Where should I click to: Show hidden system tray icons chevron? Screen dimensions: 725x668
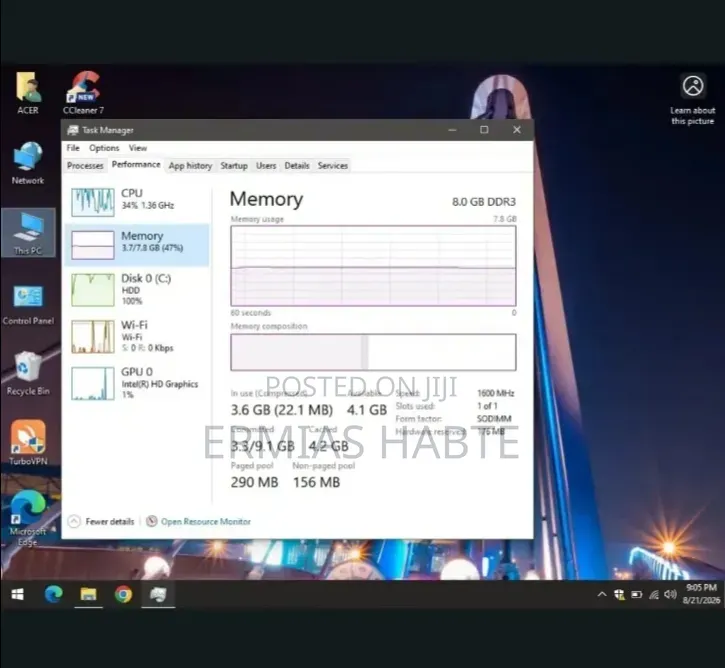(602, 594)
